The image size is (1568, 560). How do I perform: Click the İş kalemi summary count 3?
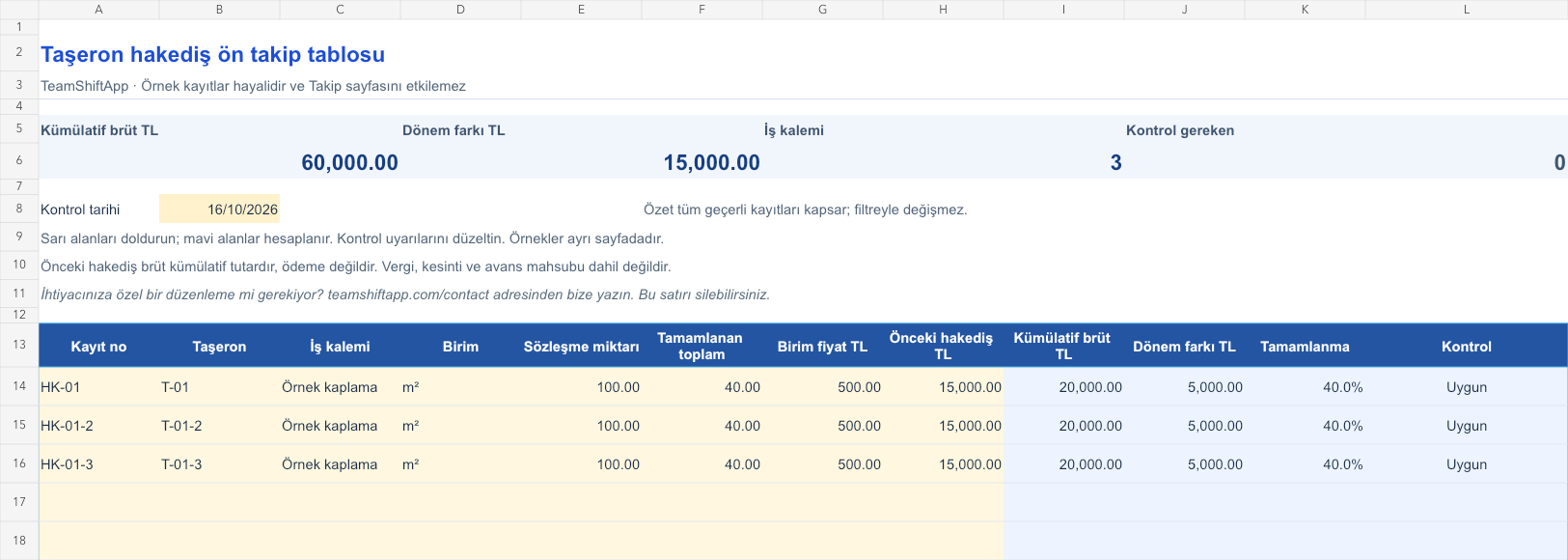point(1116,162)
